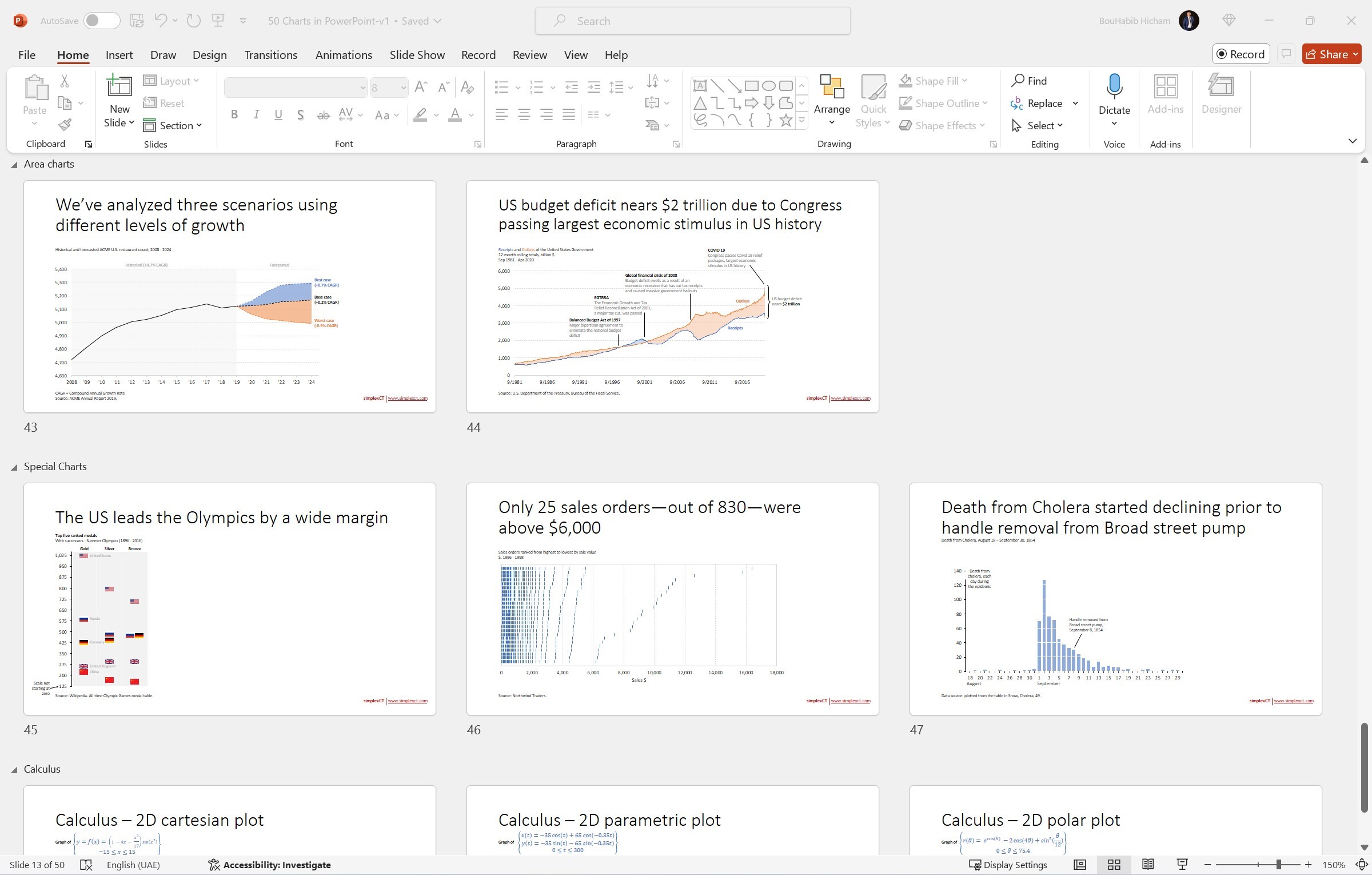
Task: Click the Text Shadow icon
Action: pyautogui.click(x=300, y=115)
